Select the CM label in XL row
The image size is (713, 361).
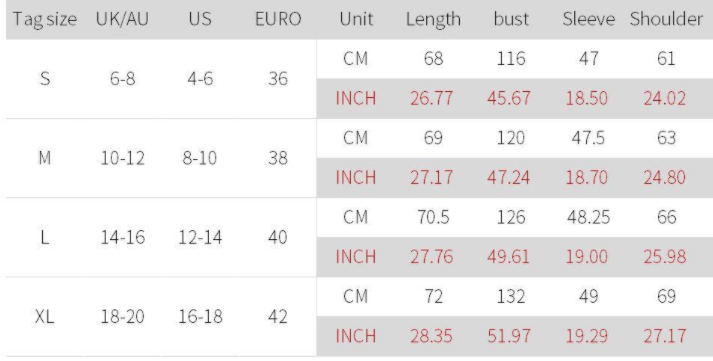pyautogui.click(x=356, y=296)
